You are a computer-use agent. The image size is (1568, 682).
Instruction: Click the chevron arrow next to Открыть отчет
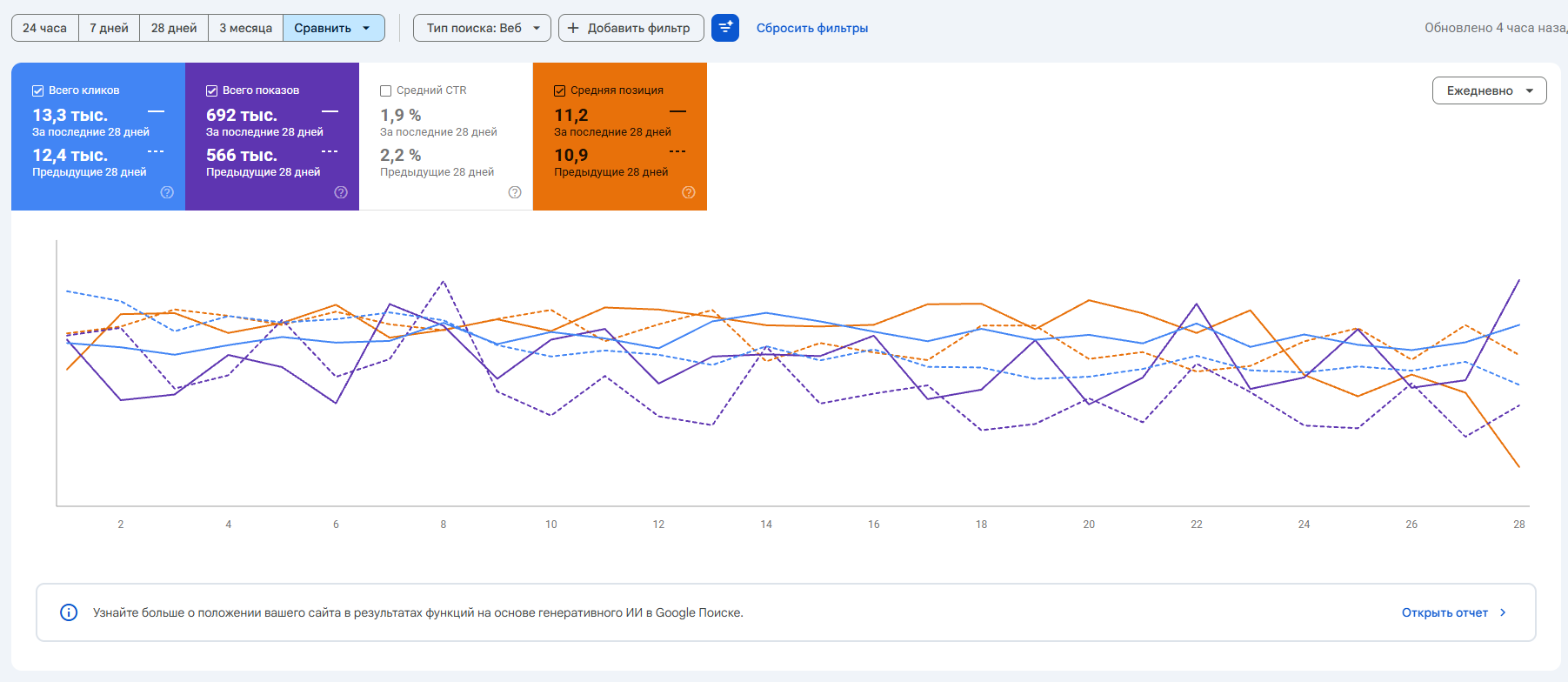click(1503, 612)
